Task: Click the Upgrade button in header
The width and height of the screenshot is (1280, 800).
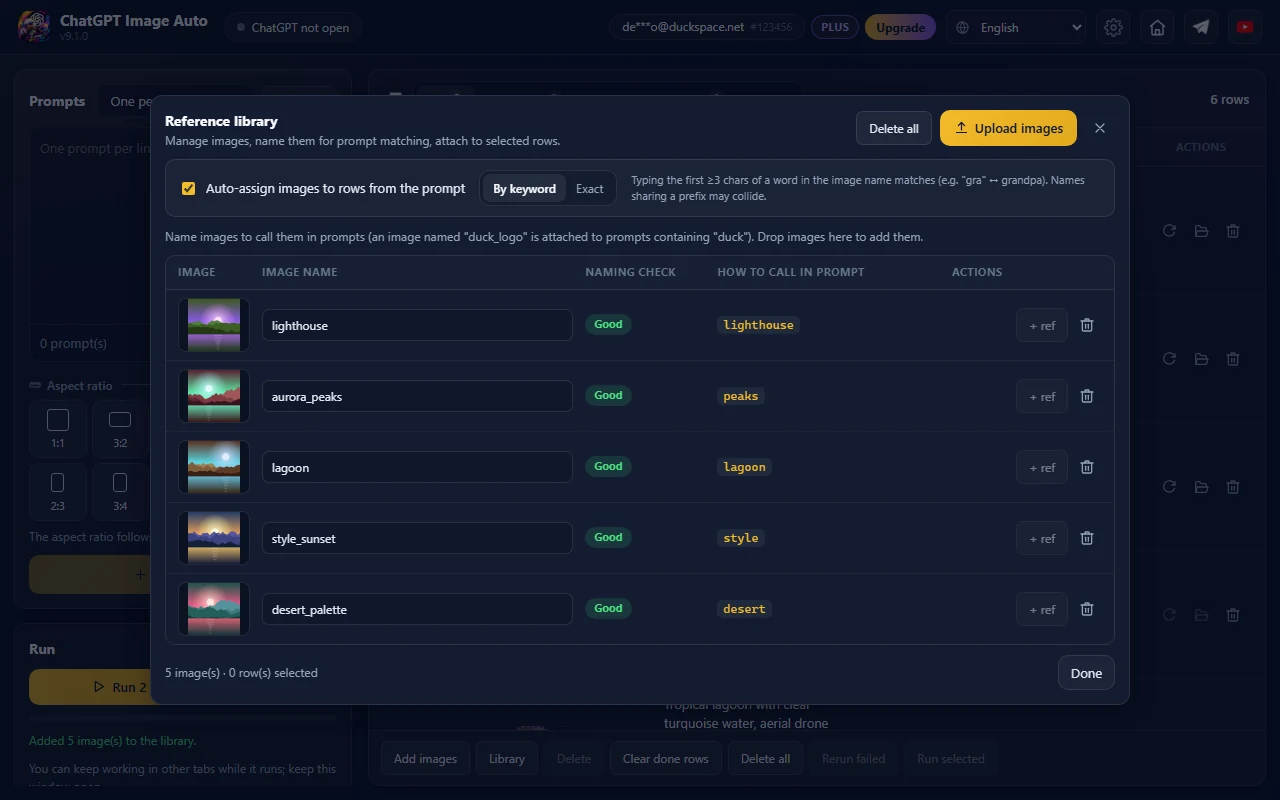Action: [900, 28]
